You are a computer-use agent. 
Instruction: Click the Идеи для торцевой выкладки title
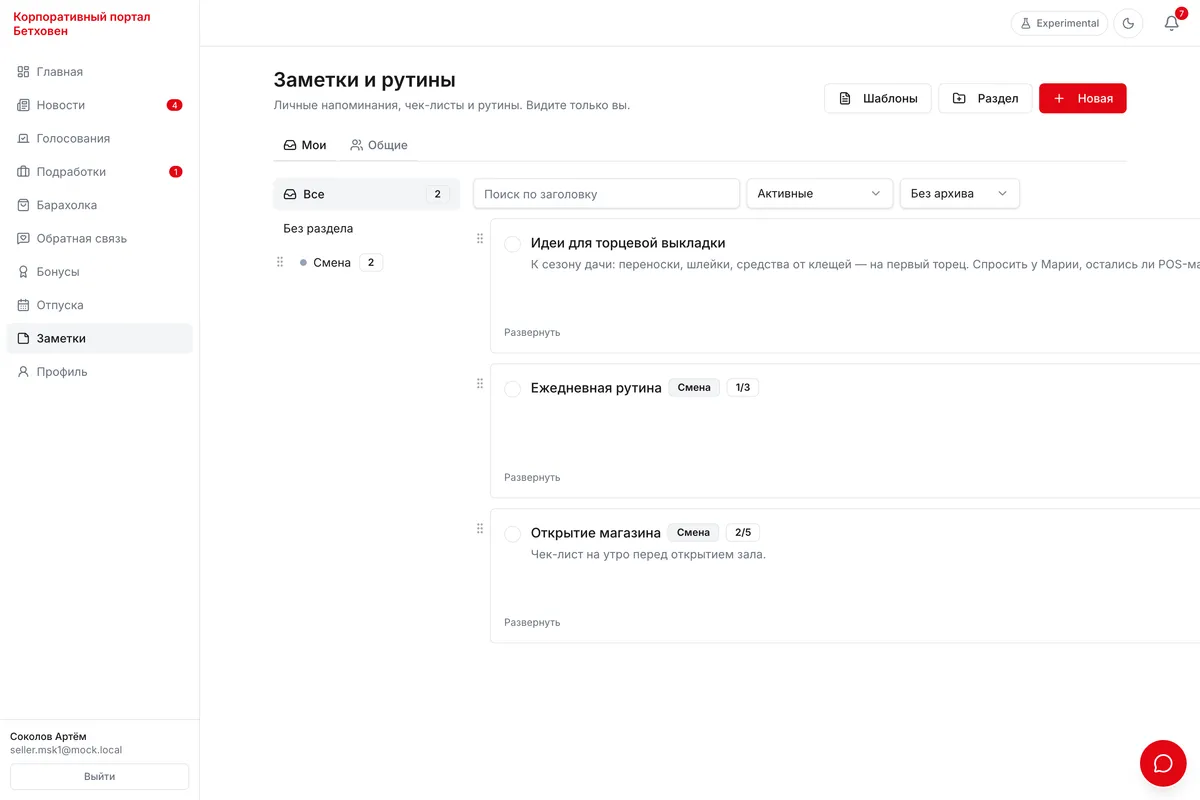(628, 243)
